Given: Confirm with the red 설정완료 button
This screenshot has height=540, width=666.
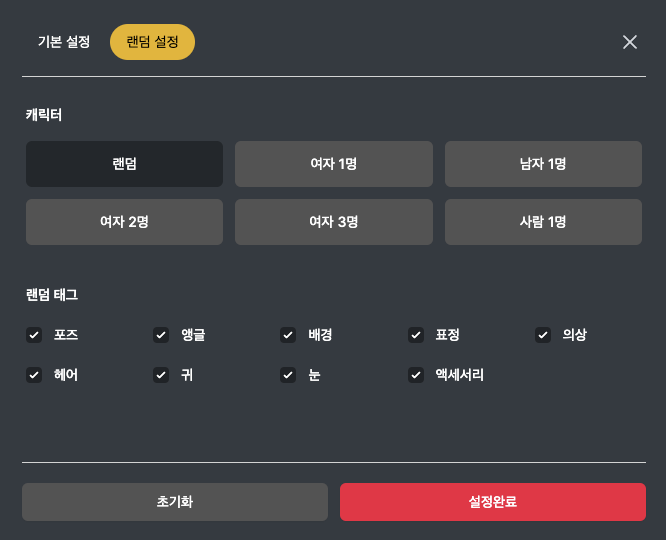Looking at the screenshot, I should click(493, 502).
